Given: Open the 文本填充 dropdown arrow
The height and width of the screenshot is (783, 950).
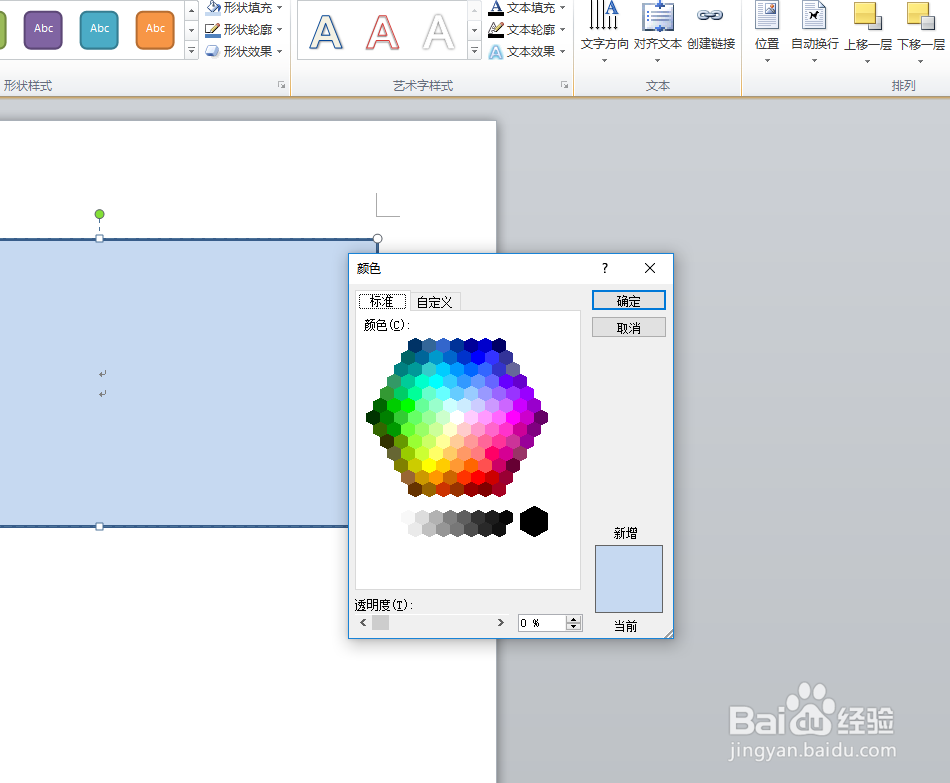Looking at the screenshot, I should point(562,8).
